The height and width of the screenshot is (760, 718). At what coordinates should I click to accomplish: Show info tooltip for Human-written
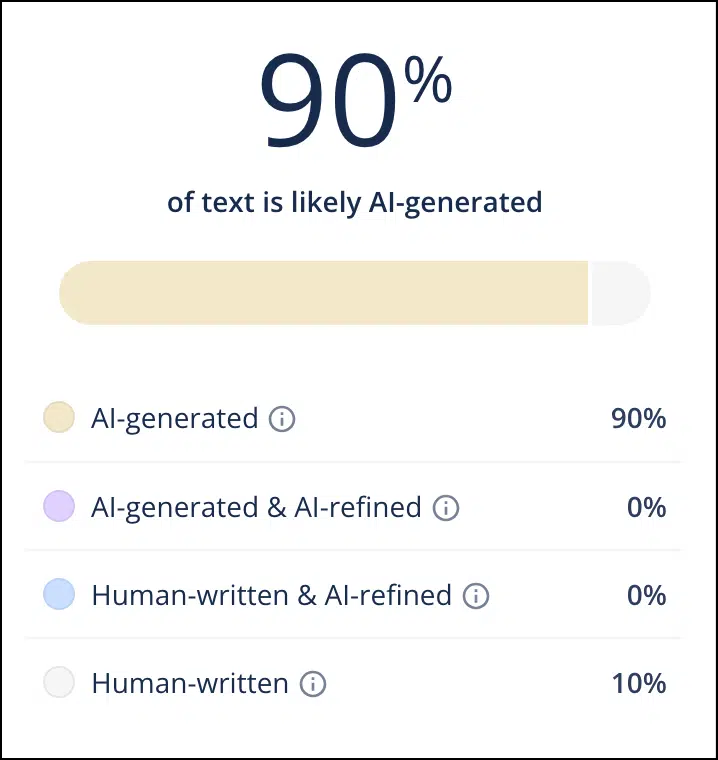[x=313, y=685]
